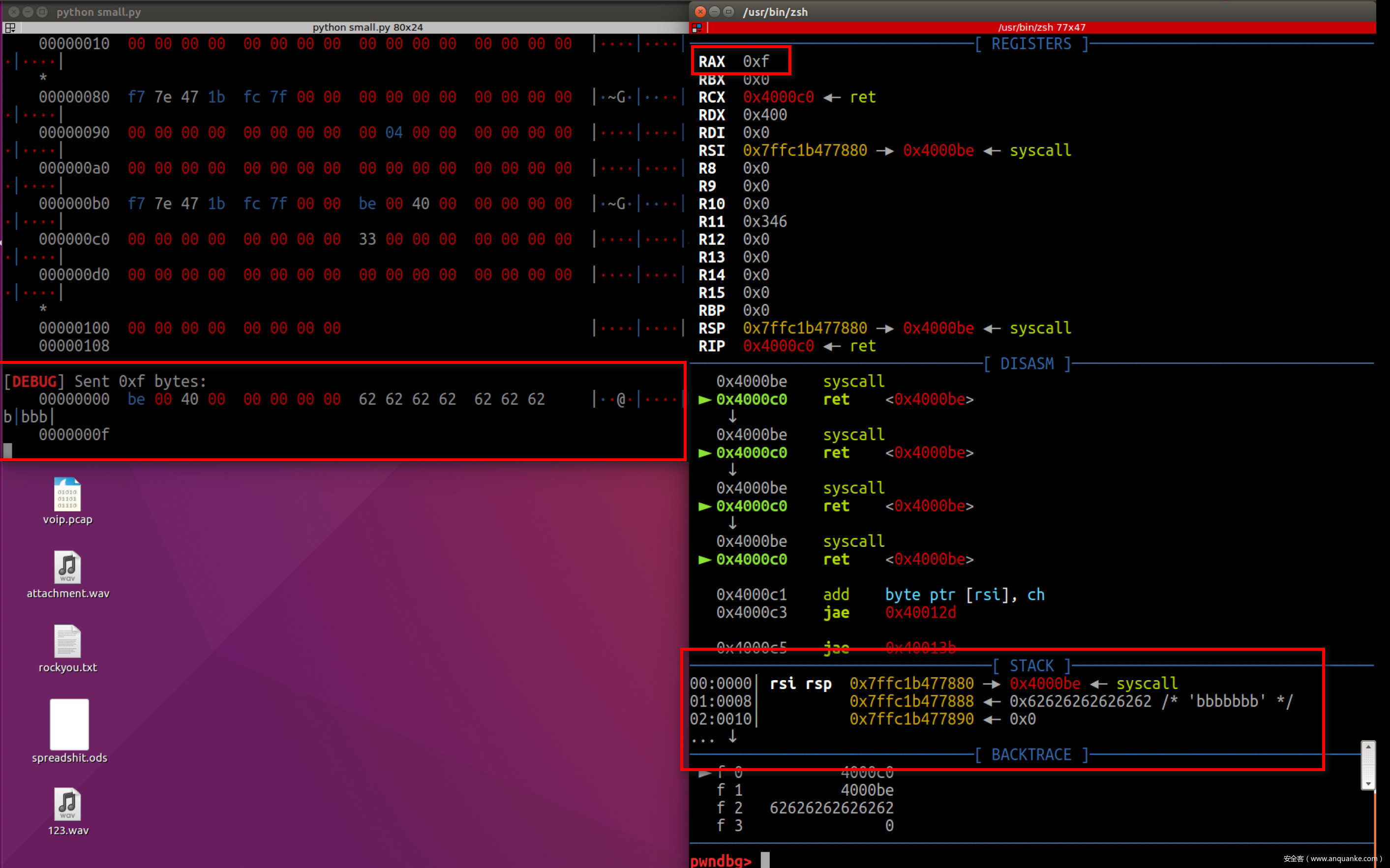Click the R11 0x346 register value

point(765,222)
